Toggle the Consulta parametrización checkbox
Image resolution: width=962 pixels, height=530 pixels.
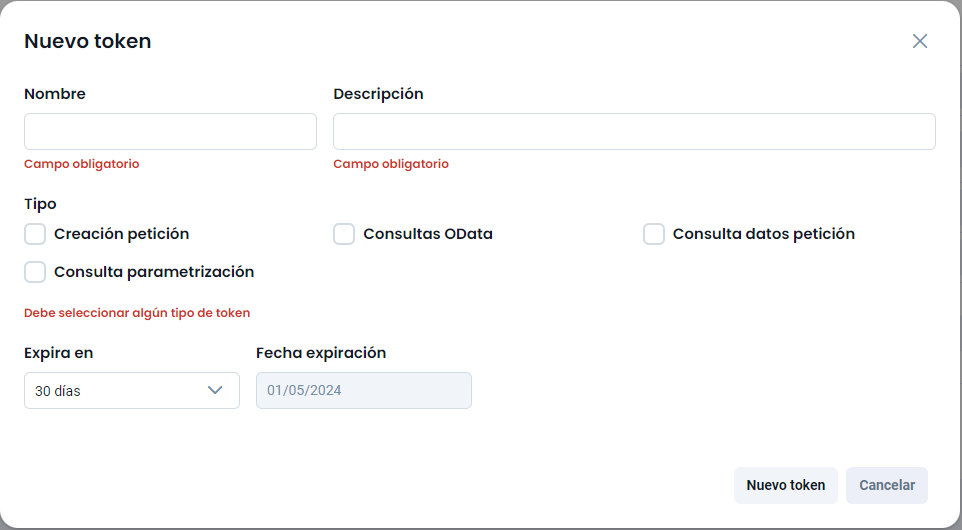coord(35,272)
